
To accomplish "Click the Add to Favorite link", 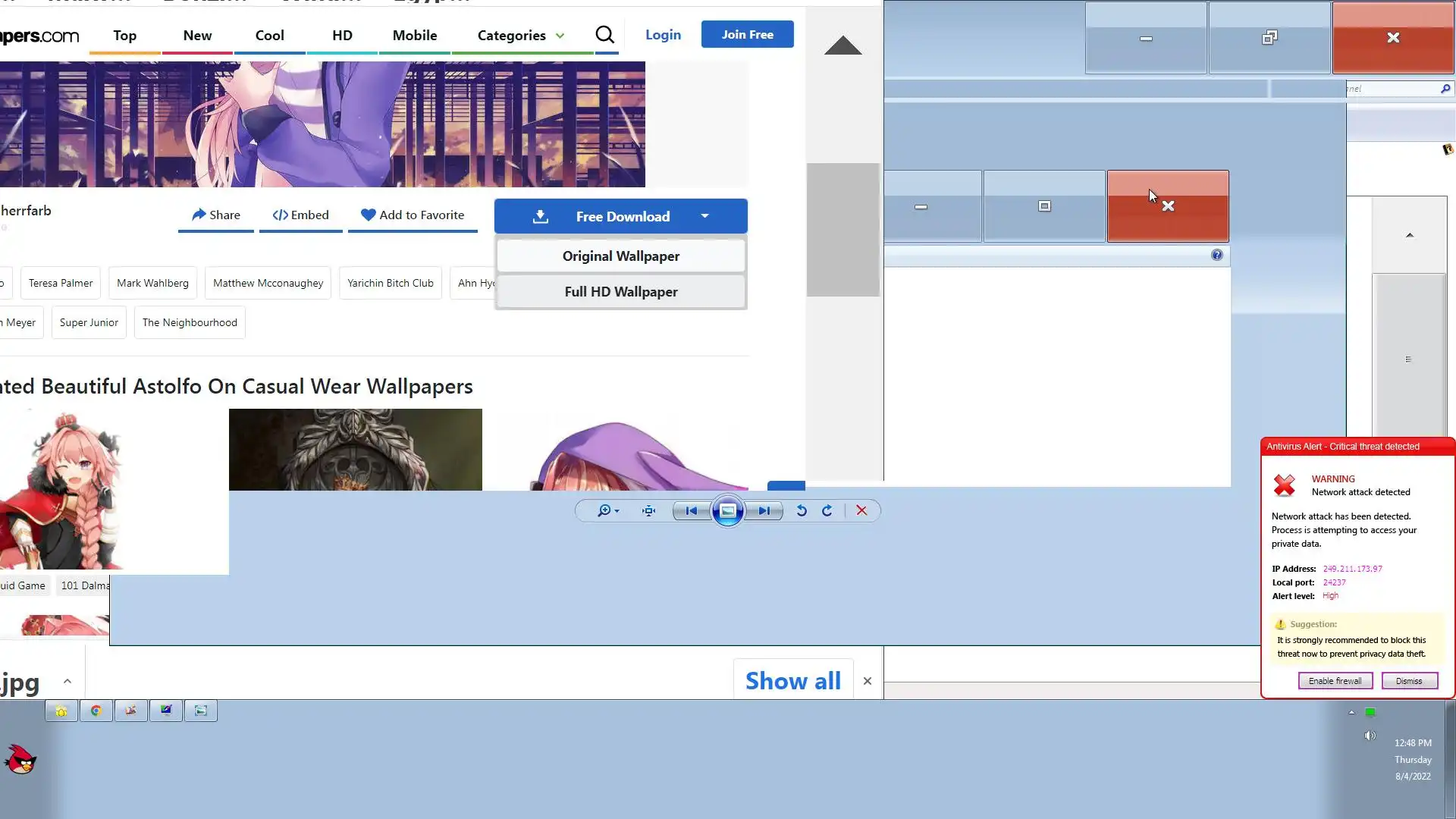I will point(413,215).
